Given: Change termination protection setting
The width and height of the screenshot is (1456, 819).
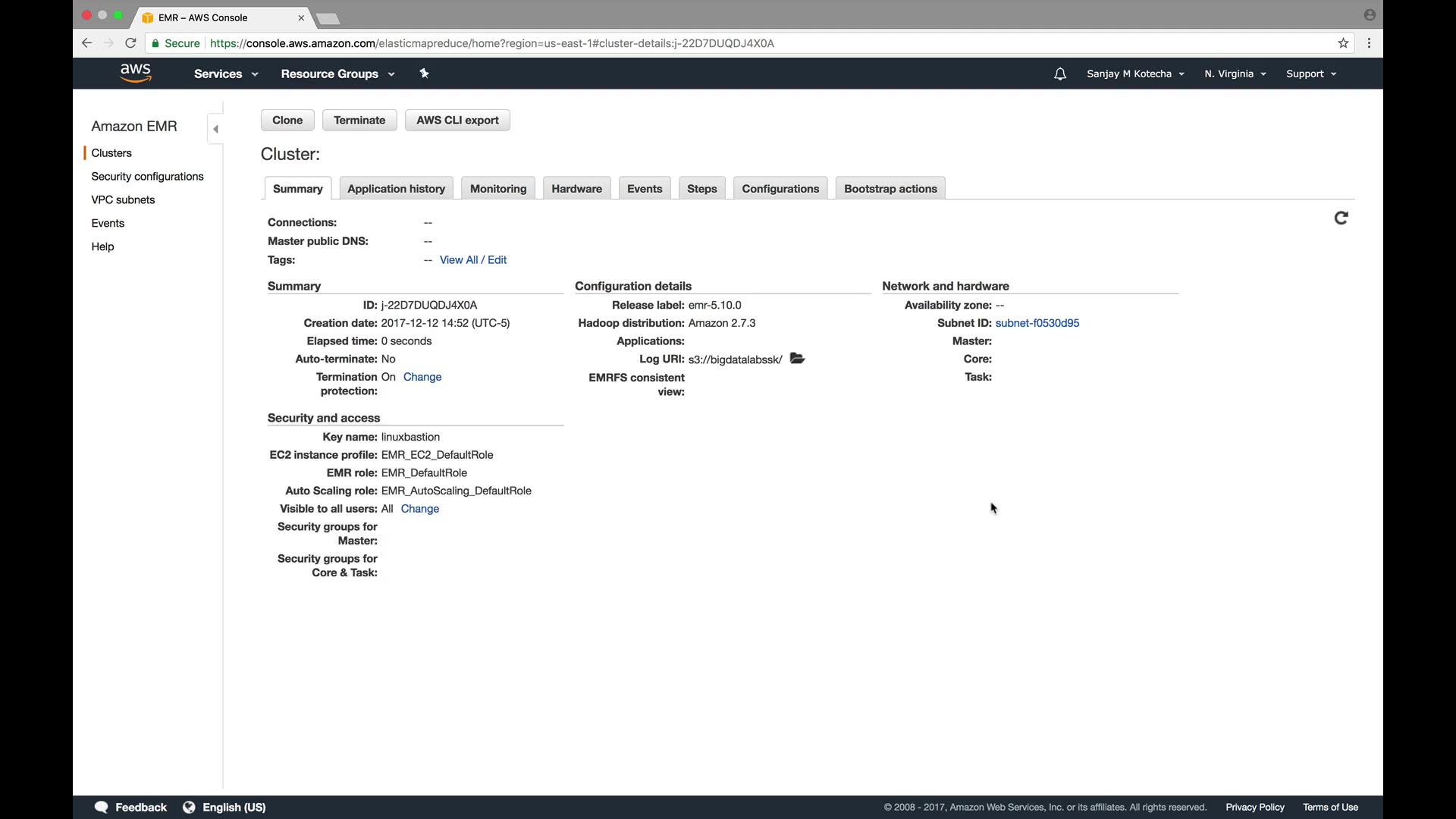Looking at the screenshot, I should click(422, 377).
